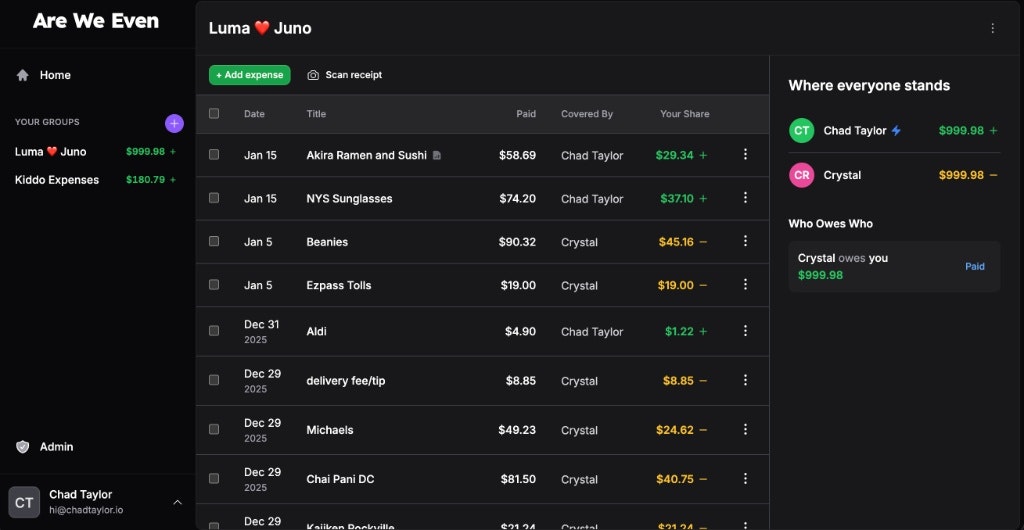The height and width of the screenshot is (530, 1024).
Task: Click the Scan receipt button
Action: coord(345,75)
